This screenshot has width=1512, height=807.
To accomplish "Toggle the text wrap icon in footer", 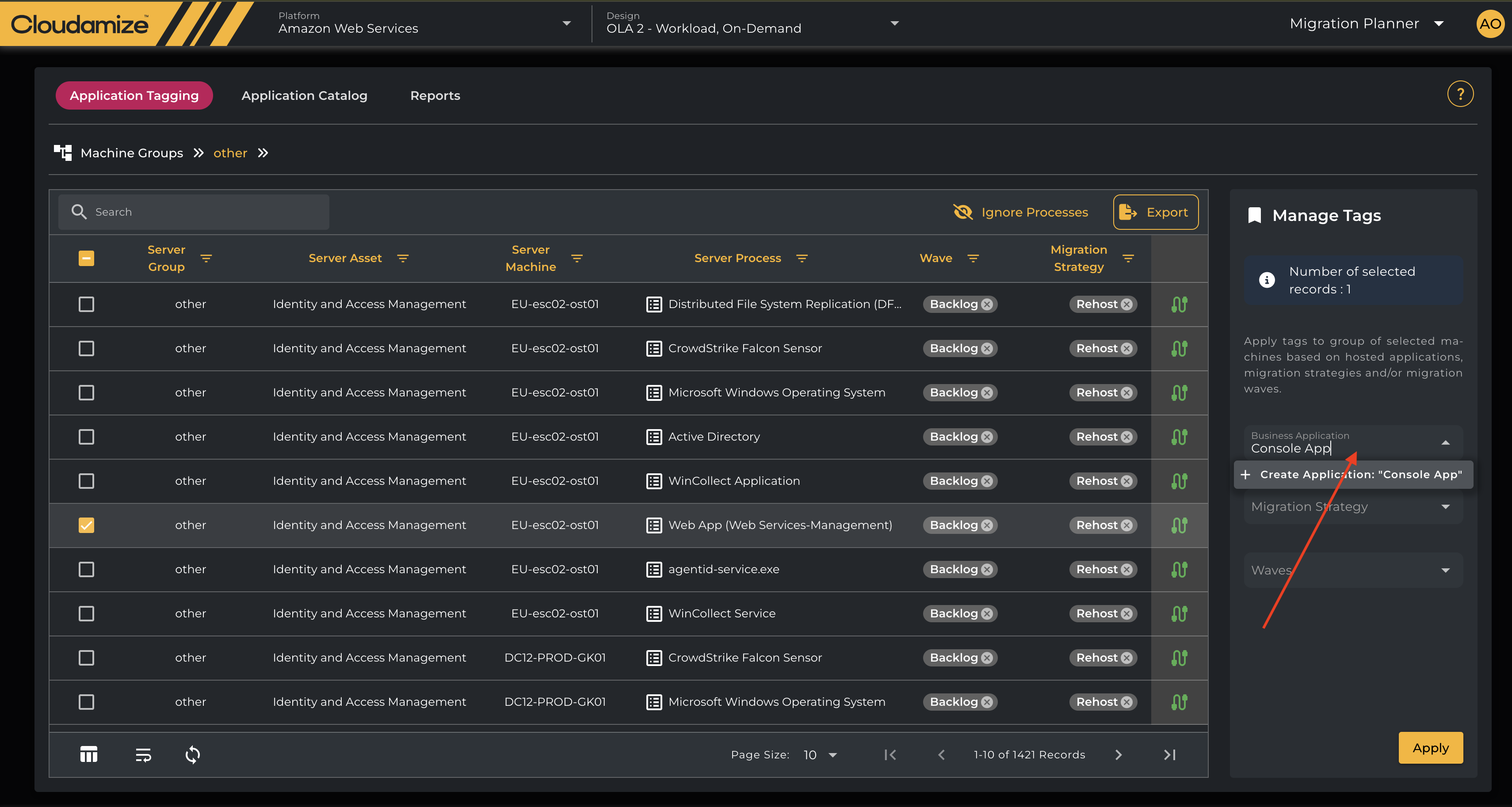I will [143, 754].
